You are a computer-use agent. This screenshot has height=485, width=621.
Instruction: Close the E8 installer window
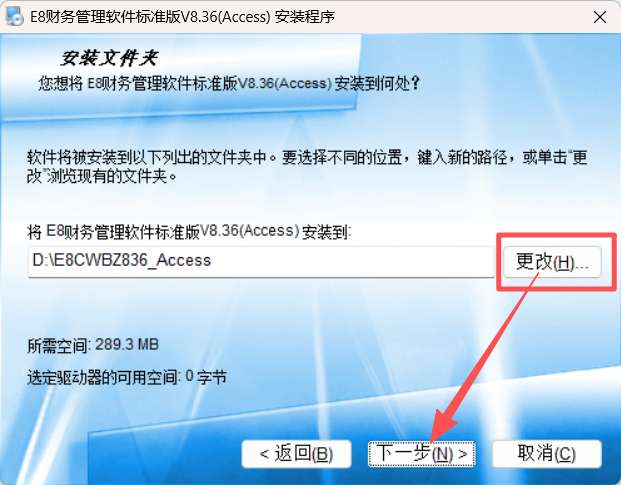point(600,17)
